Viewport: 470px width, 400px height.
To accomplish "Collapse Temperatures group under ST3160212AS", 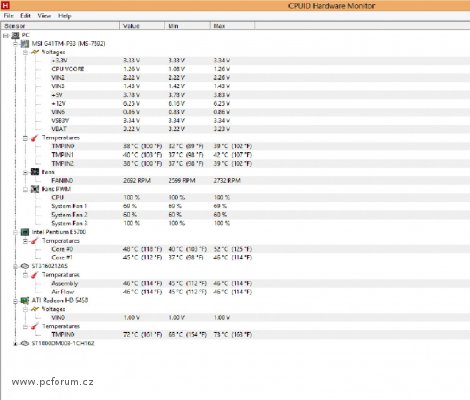I will (25, 275).
